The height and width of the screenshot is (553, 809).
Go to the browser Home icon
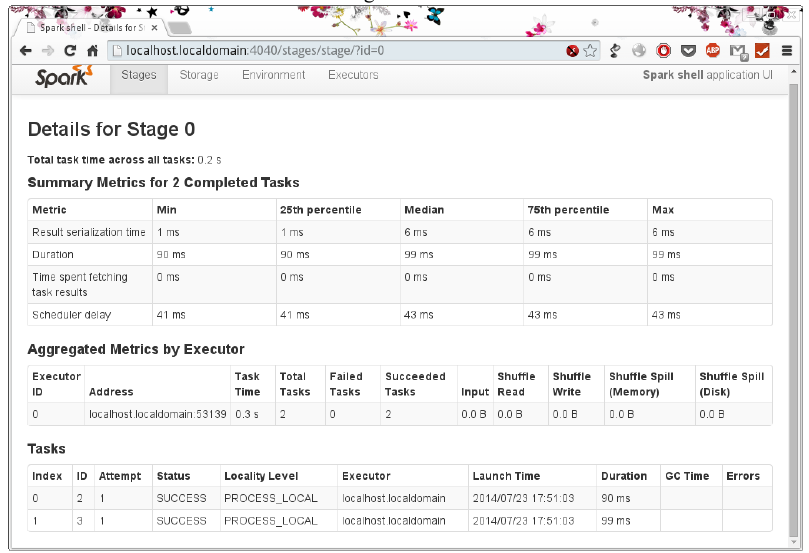tap(92, 51)
